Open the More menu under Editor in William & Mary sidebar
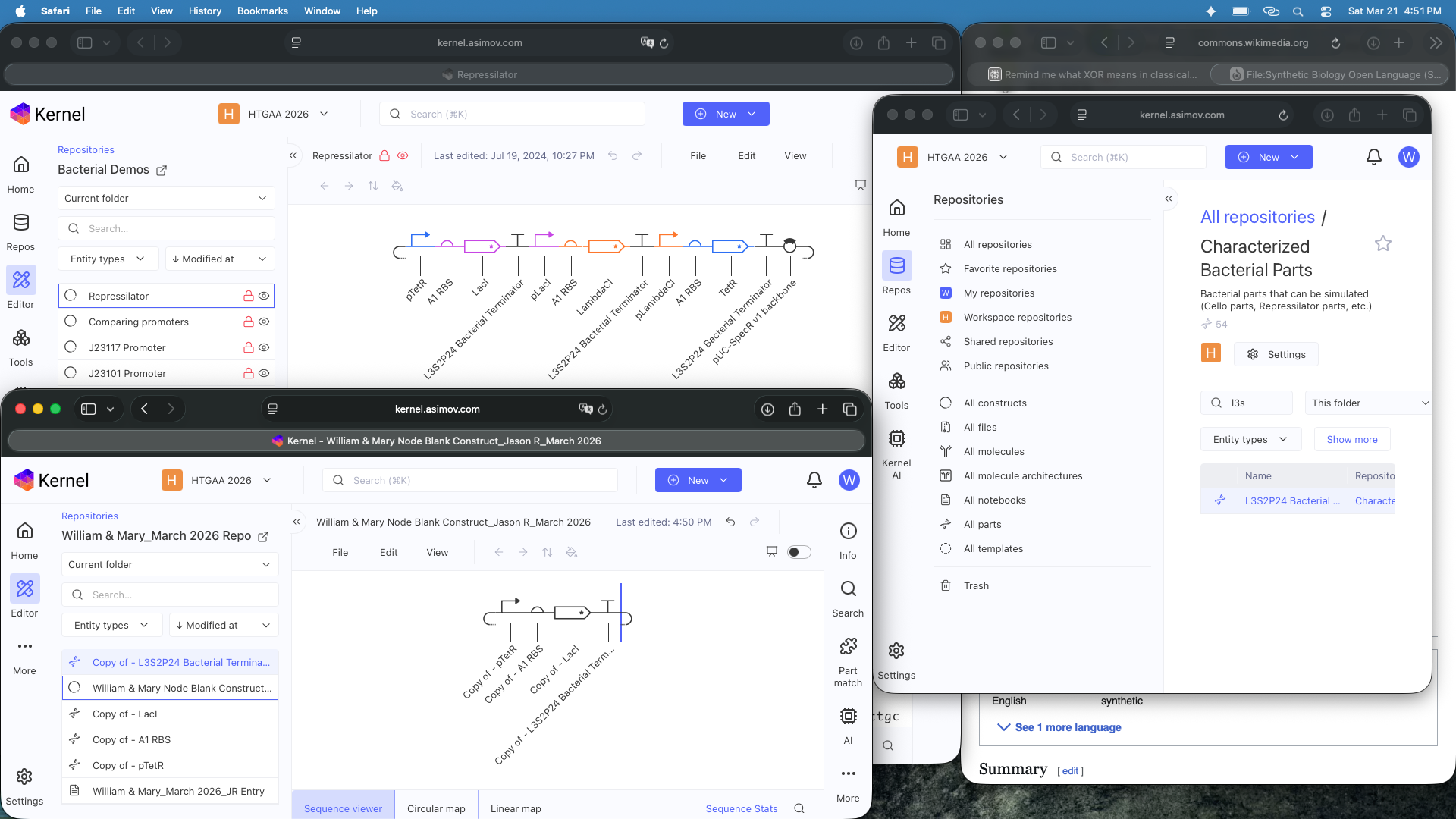The image size is (1456, 819). pos(24,655)
